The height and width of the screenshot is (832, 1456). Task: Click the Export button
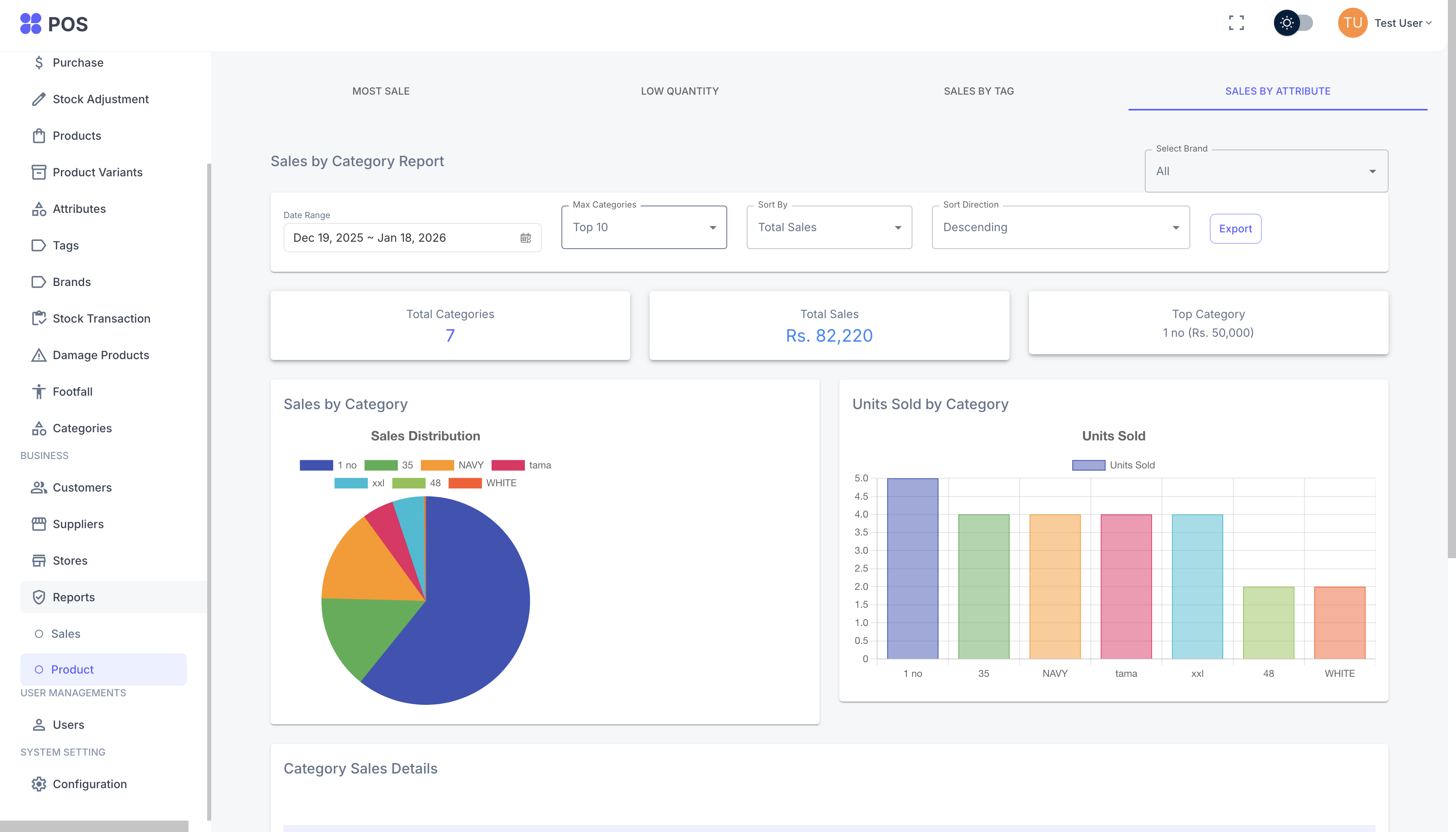[1235, 228]
